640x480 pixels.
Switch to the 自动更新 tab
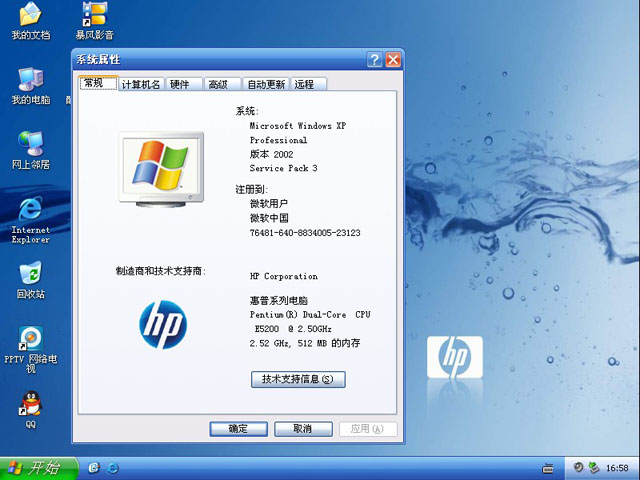click(266, 84)
